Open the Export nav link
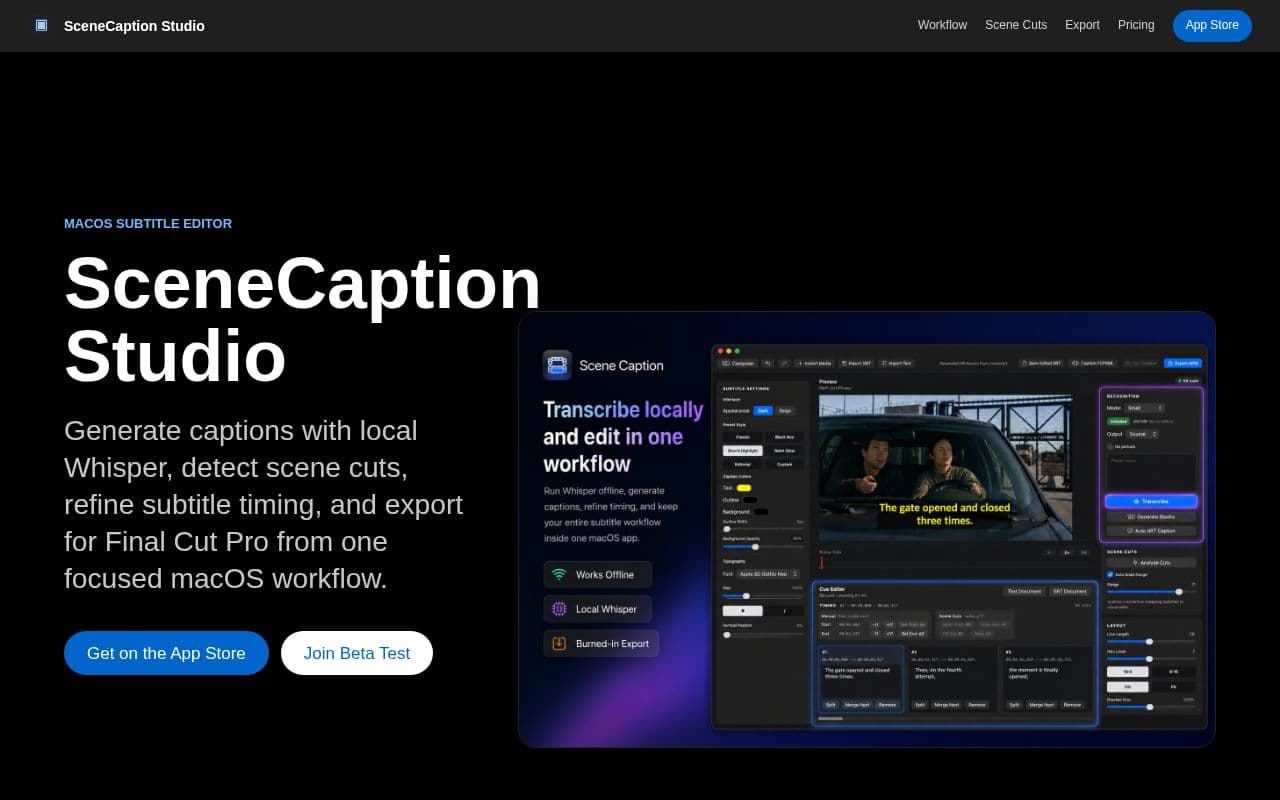The width and height of the screenshot is (1280, 800). tap(1082, 25)
